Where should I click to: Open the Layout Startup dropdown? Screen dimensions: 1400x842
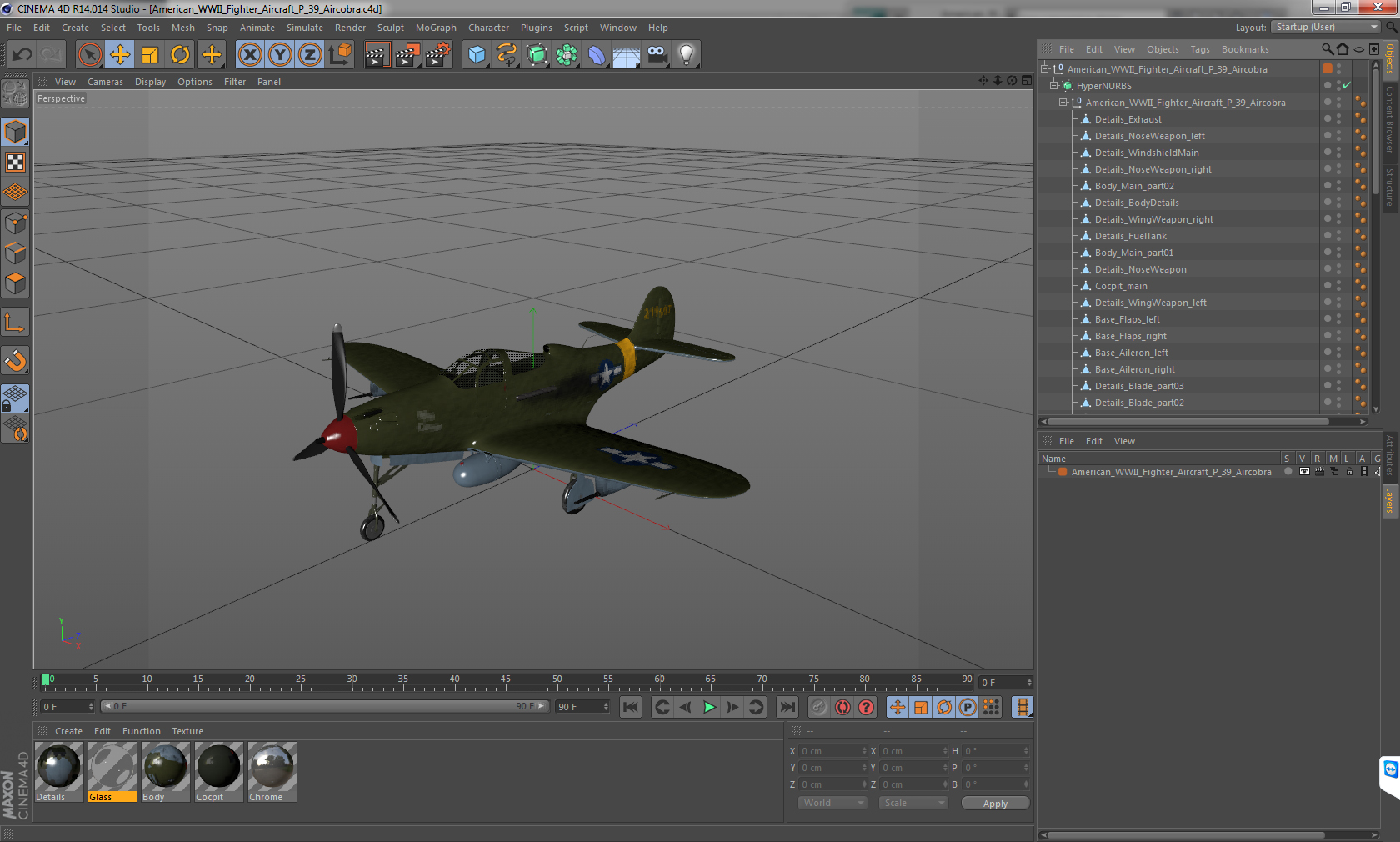tap(1327, 28)
